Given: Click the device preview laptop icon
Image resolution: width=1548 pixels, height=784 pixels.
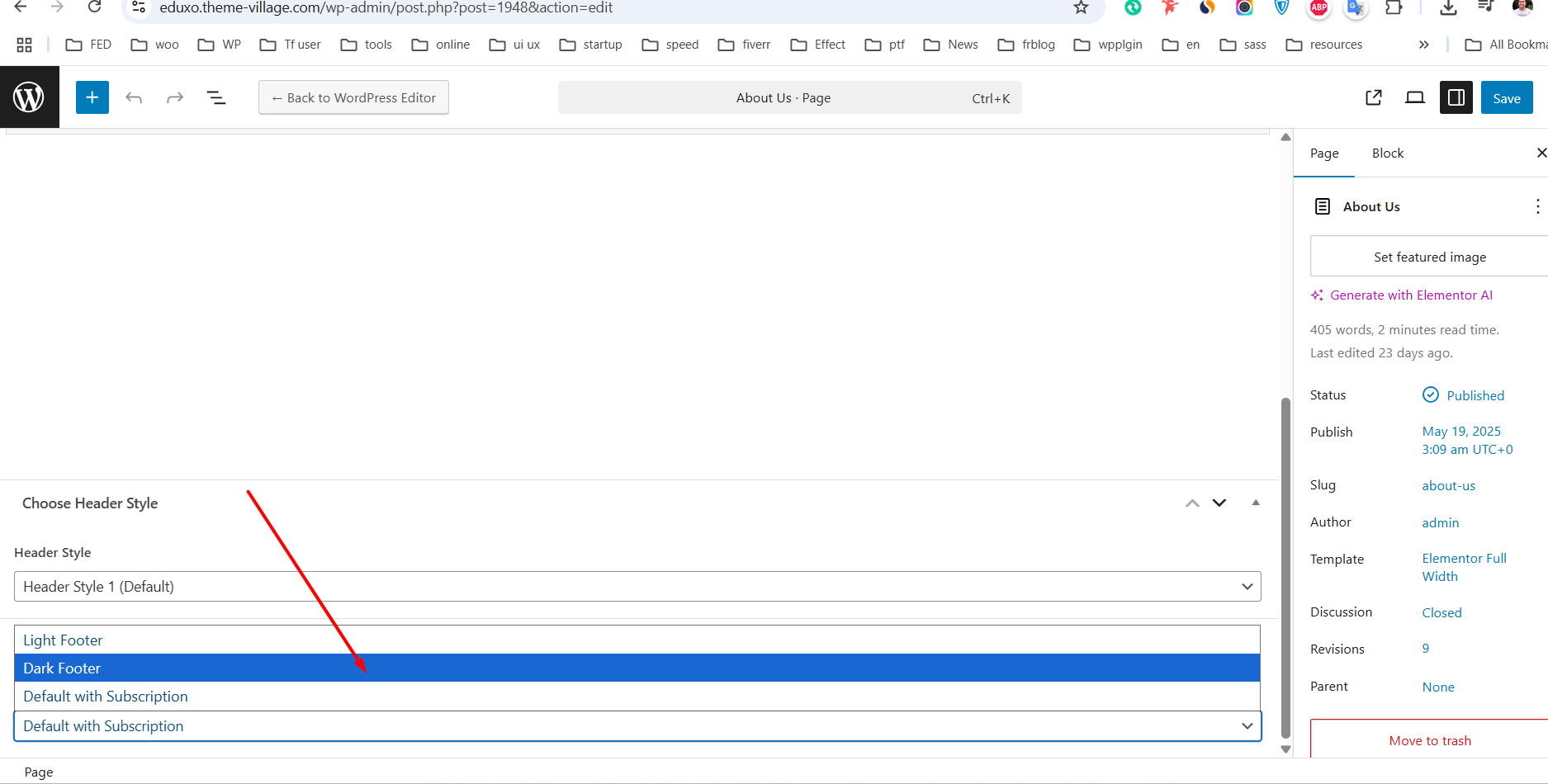Looking at the screenshot, I should 1414,97.
